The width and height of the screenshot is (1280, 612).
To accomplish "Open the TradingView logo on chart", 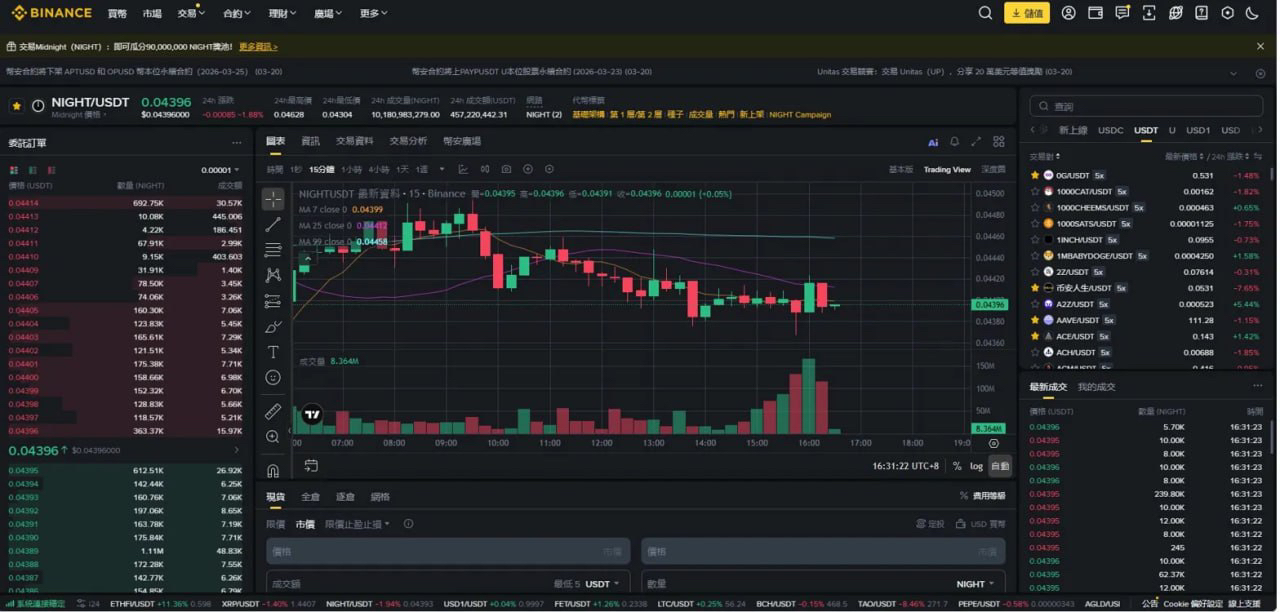I will coord(312,414).
